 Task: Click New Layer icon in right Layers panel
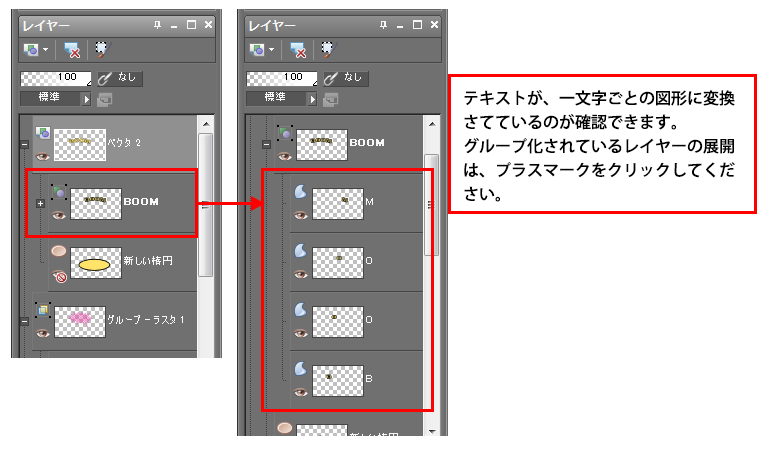click(x=256, y=49)
